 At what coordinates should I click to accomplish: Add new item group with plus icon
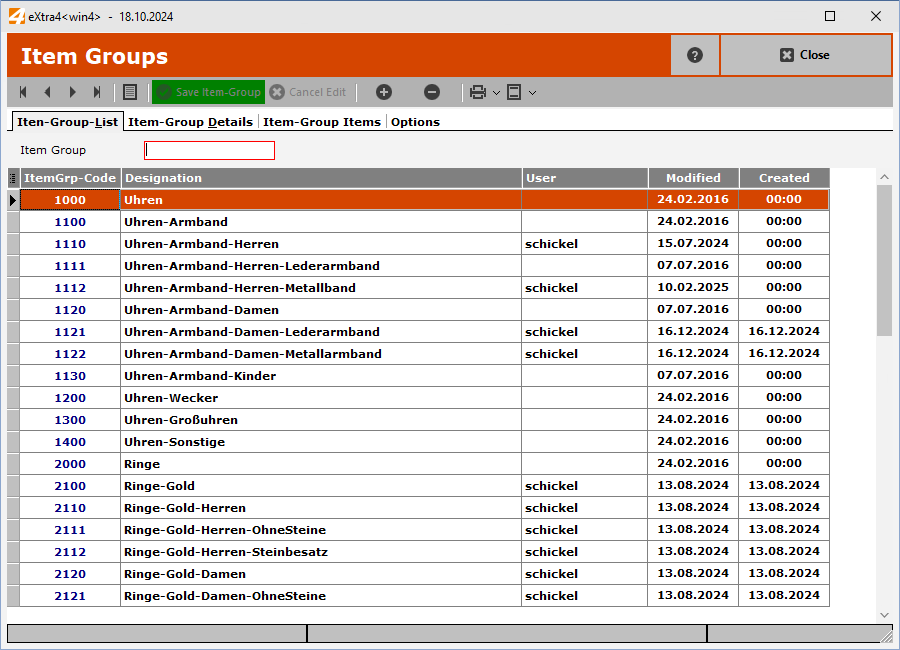point(384,92)
